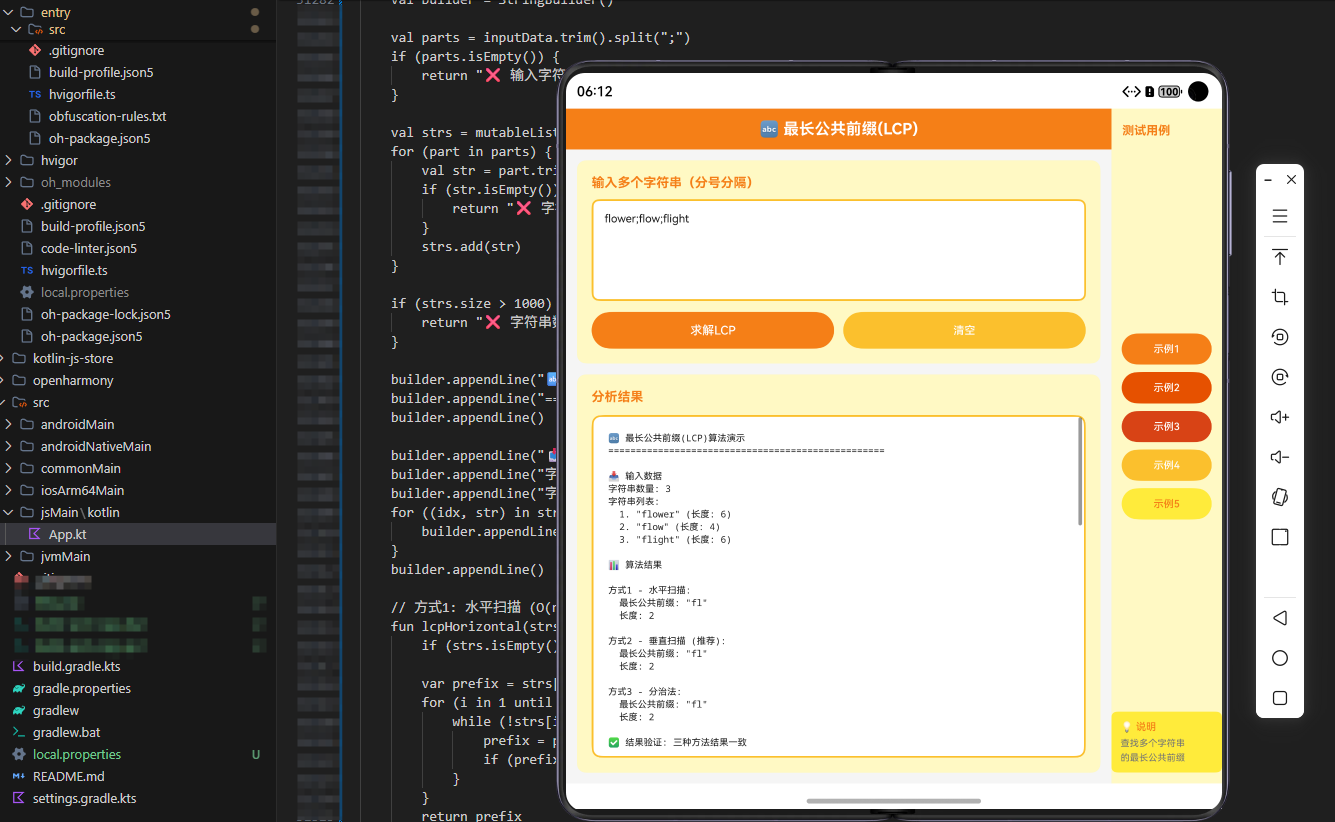Click the empty square icon below the shake icon
The width and height of the screenshot is (1335, 822).
click(x=1279, y=537)
